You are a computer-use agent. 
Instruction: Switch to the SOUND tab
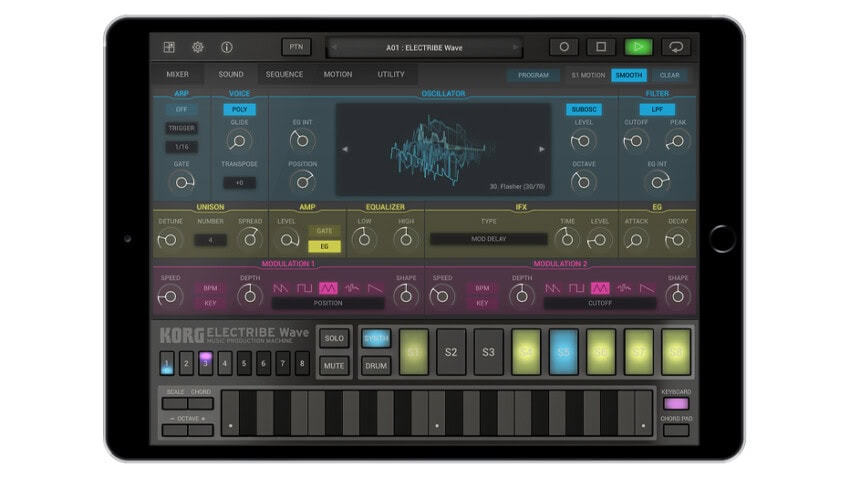click(x=231, y=75)
